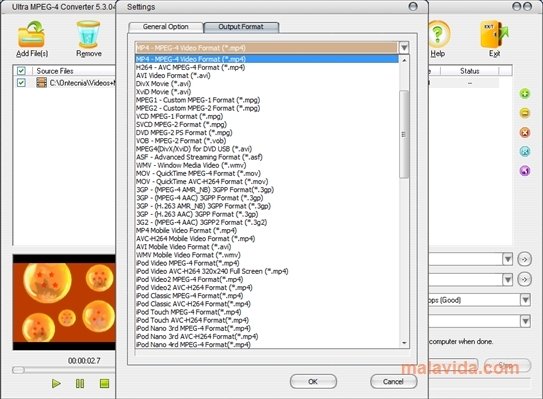543x399 pixels.
Task: Uncheck the C:\Dnitecnia video file checkbox
Action: 21,82
